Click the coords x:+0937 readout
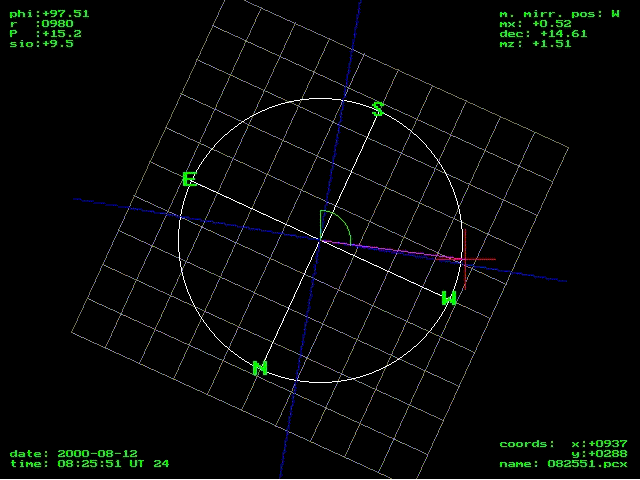 (x=563, y=444)
